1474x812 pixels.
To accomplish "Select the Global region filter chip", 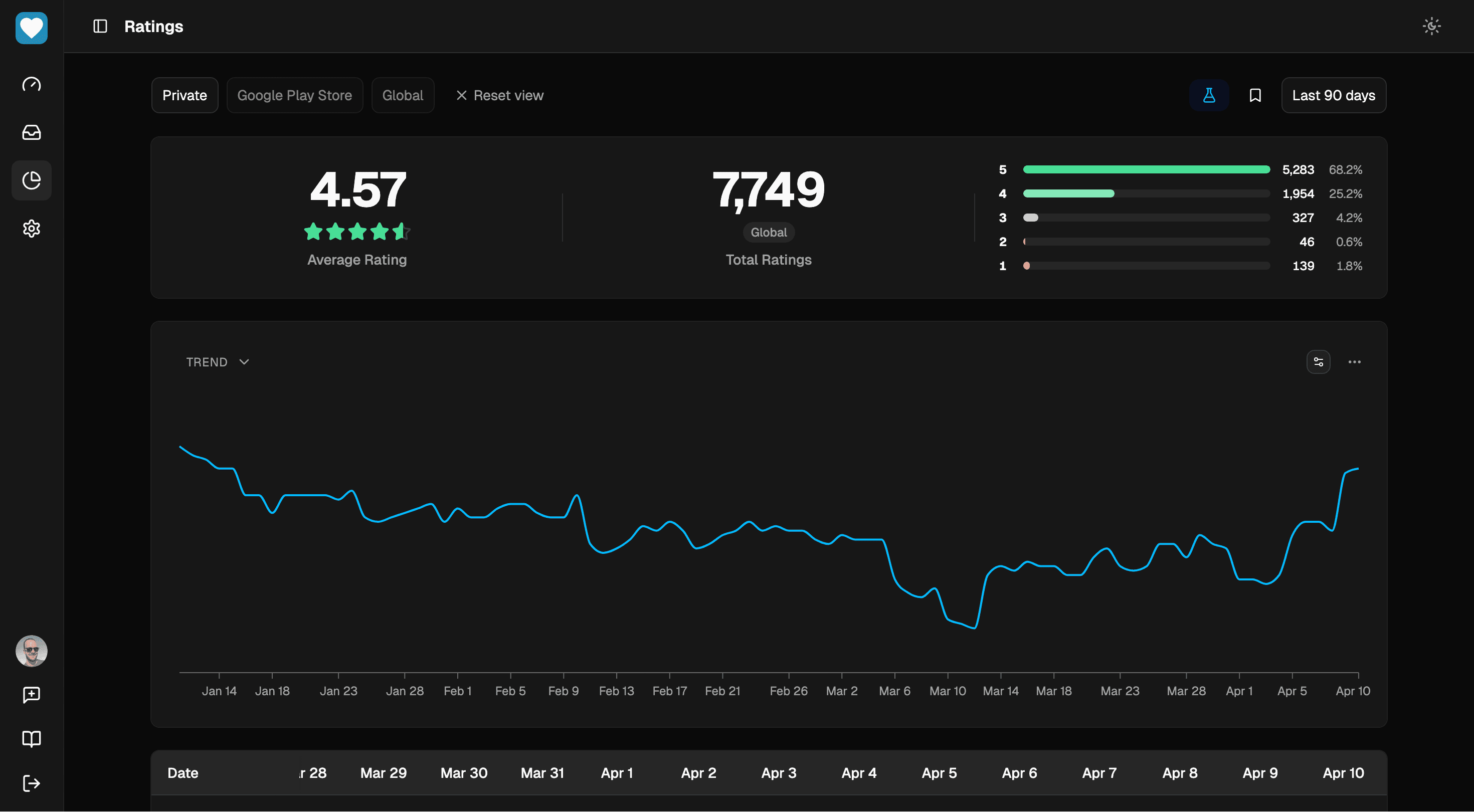I will 403,95.
